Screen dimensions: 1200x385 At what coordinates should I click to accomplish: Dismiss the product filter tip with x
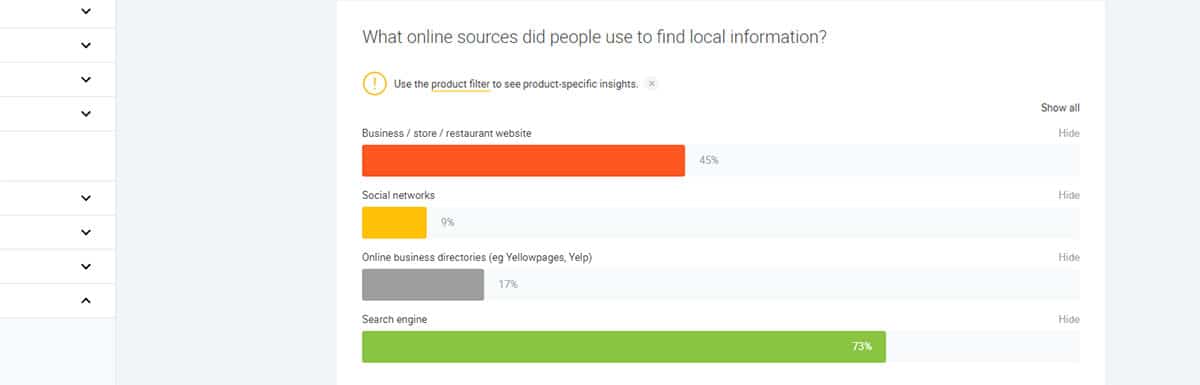pos(652,84)
